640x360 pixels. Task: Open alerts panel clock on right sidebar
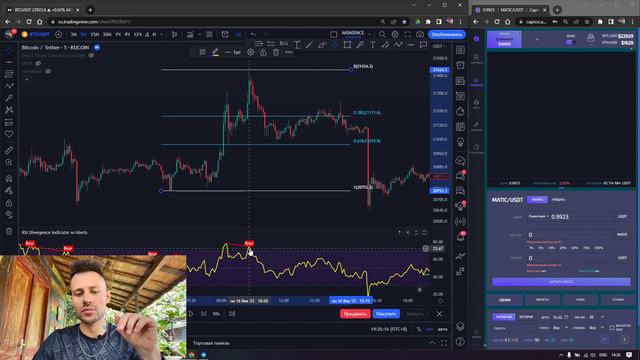coord(460,65)
